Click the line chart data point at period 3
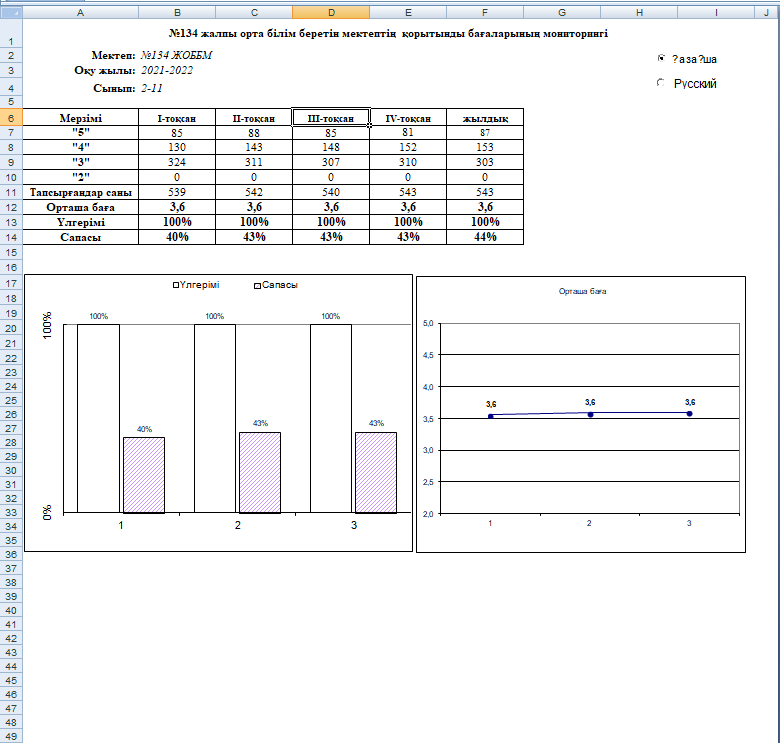This screenshot has width=780, height=743. (x=689, y=413)
